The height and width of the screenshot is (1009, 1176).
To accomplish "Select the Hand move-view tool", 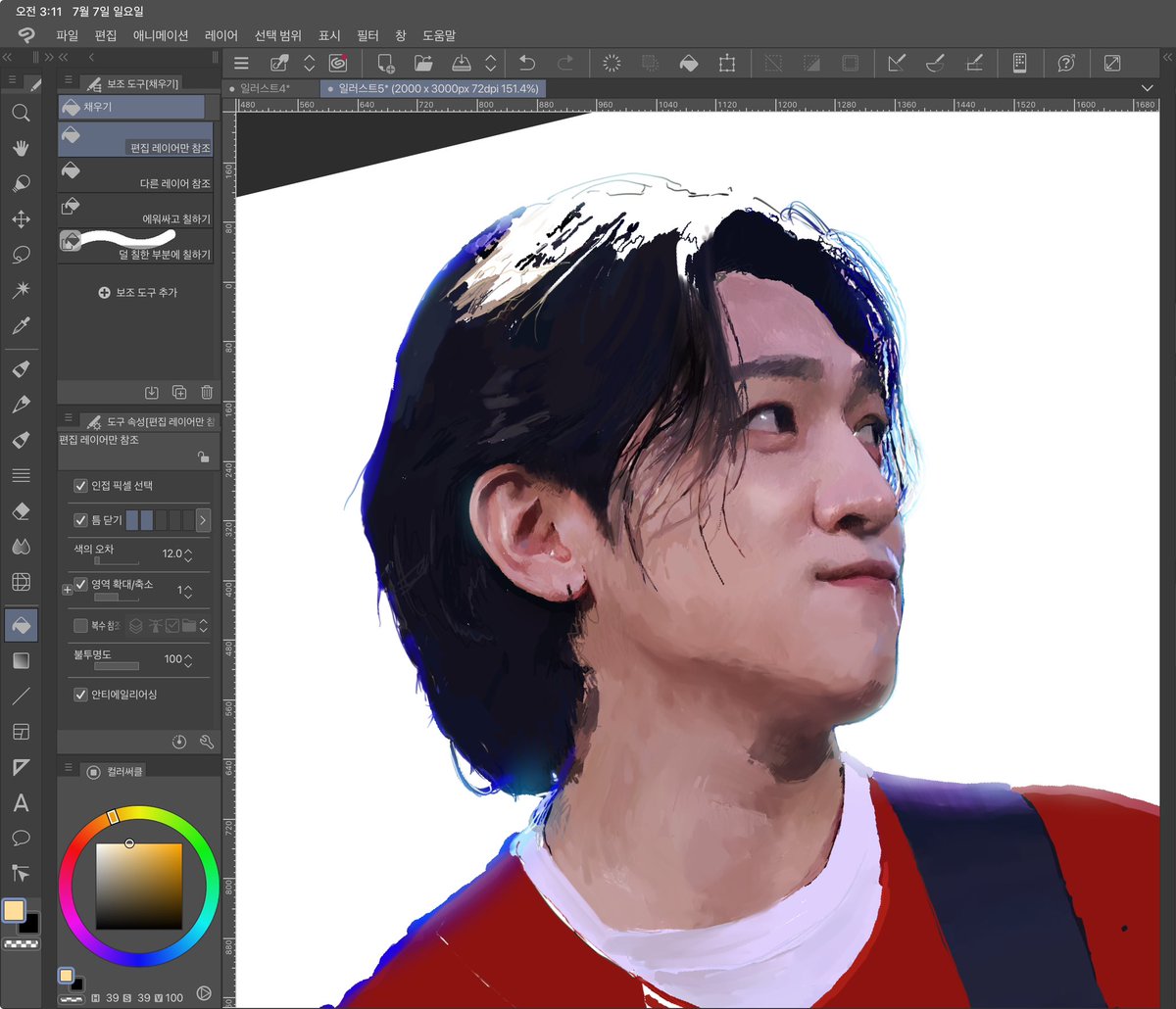I will coord(21,148).
